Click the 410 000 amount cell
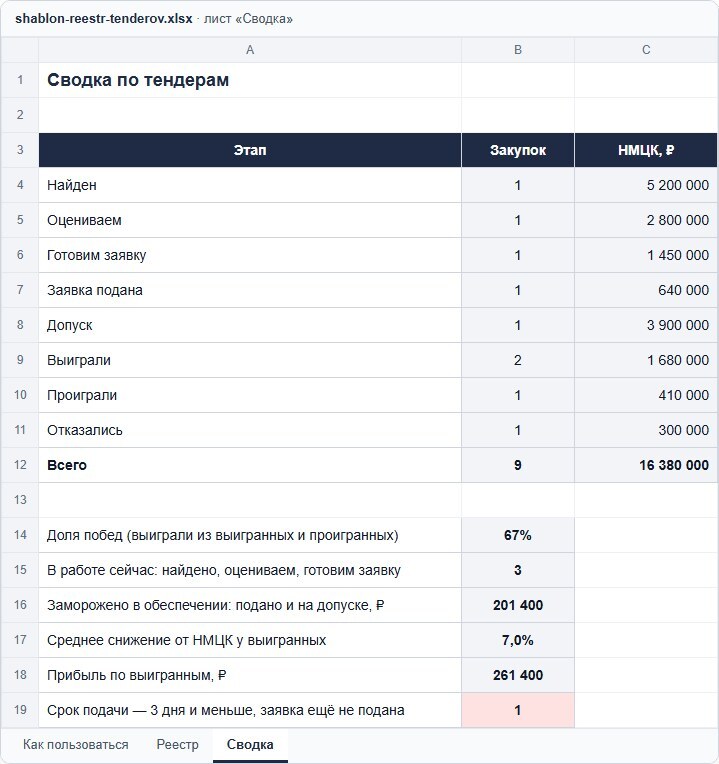 pos(646,395)
